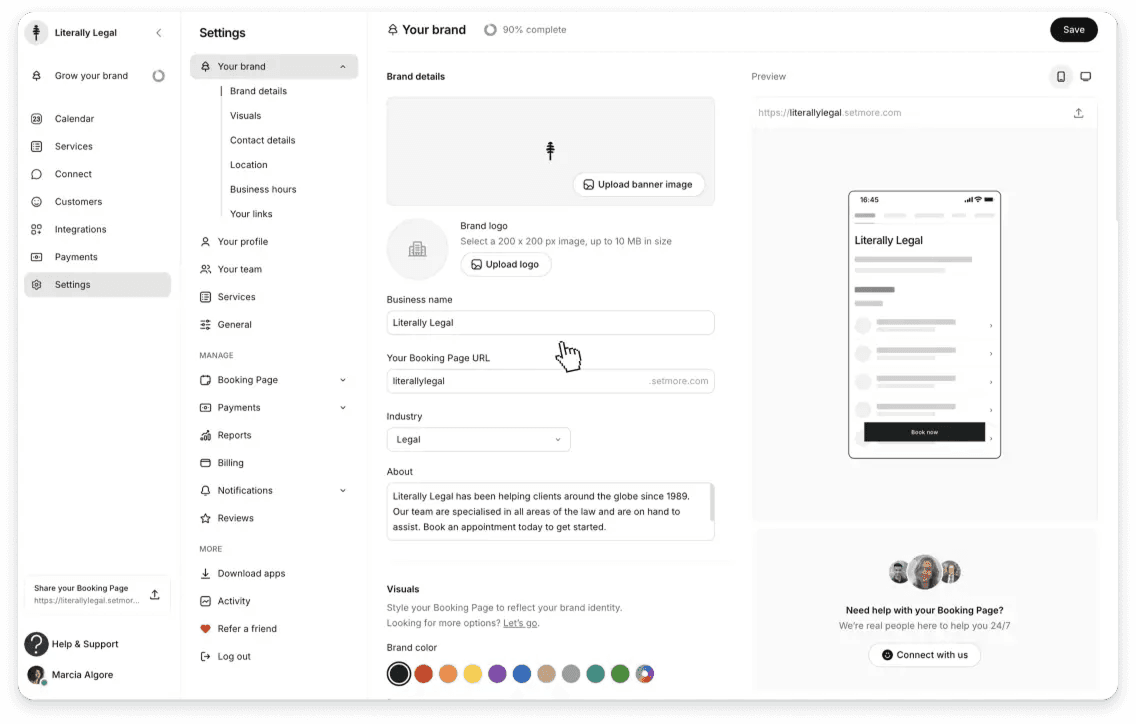1136x724 pixels.
Task: Follow the Let's go link
Action: (519, 623)
